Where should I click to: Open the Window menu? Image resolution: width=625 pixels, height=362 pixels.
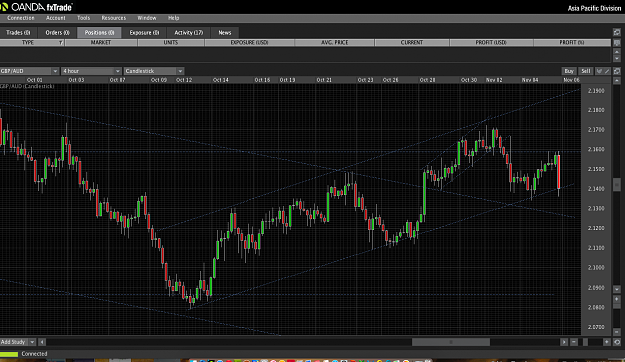147,18
